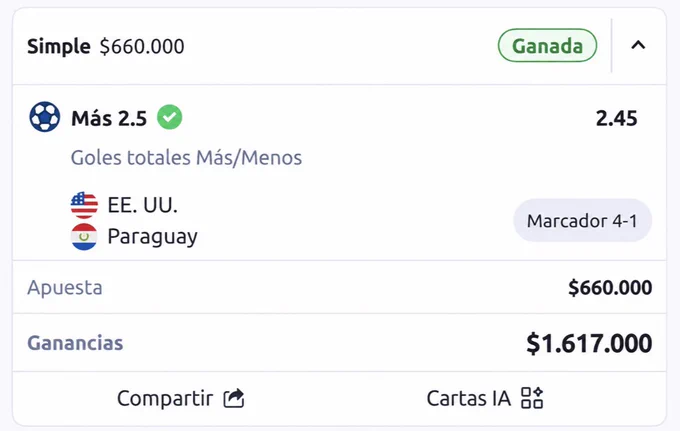Select the Paraguay team name
This screenshot has height=431, width=680.
point(153,237)
